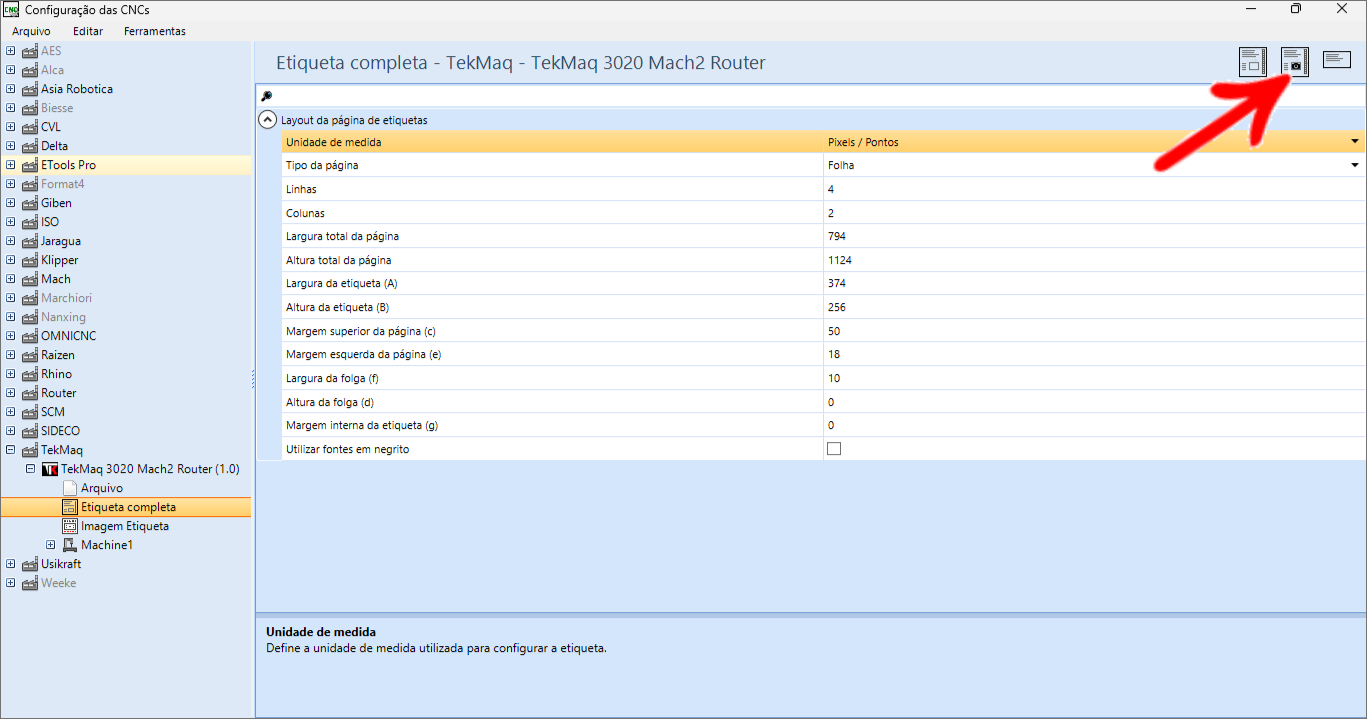This screenshot has width=1367, height=719.
Task: Select the text-only label view icon
Action: coord(1337,60)
